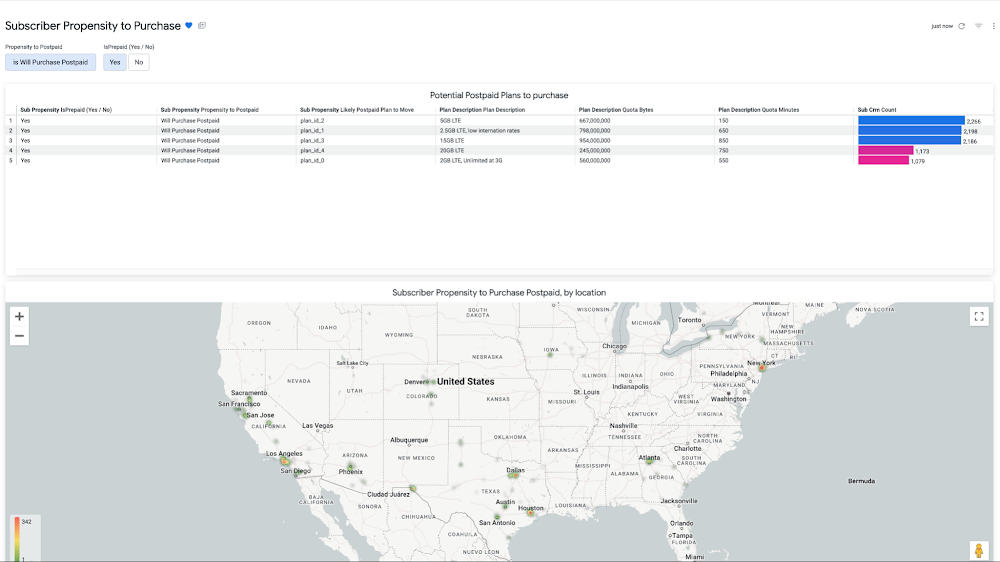
Task: Click the plan_id_0 cell
Action: tap(312, 161)
